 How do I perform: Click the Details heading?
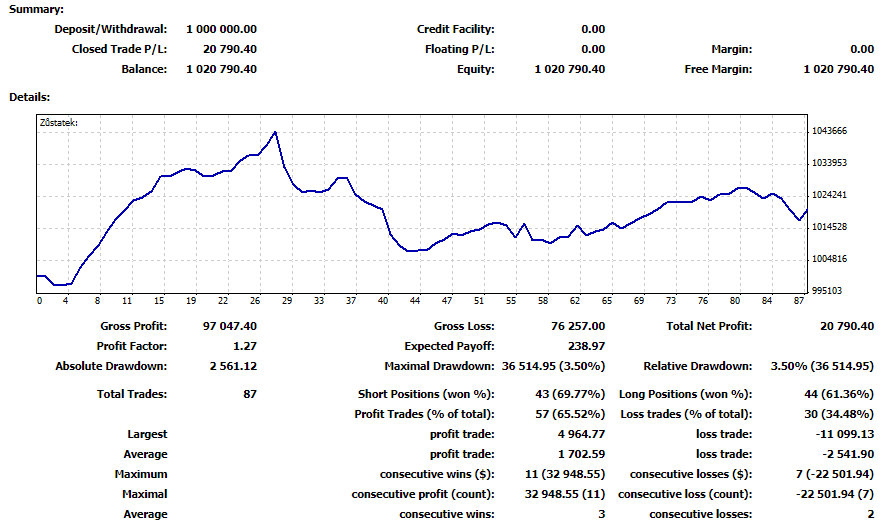pyautogui.click(x=30, y=97)
